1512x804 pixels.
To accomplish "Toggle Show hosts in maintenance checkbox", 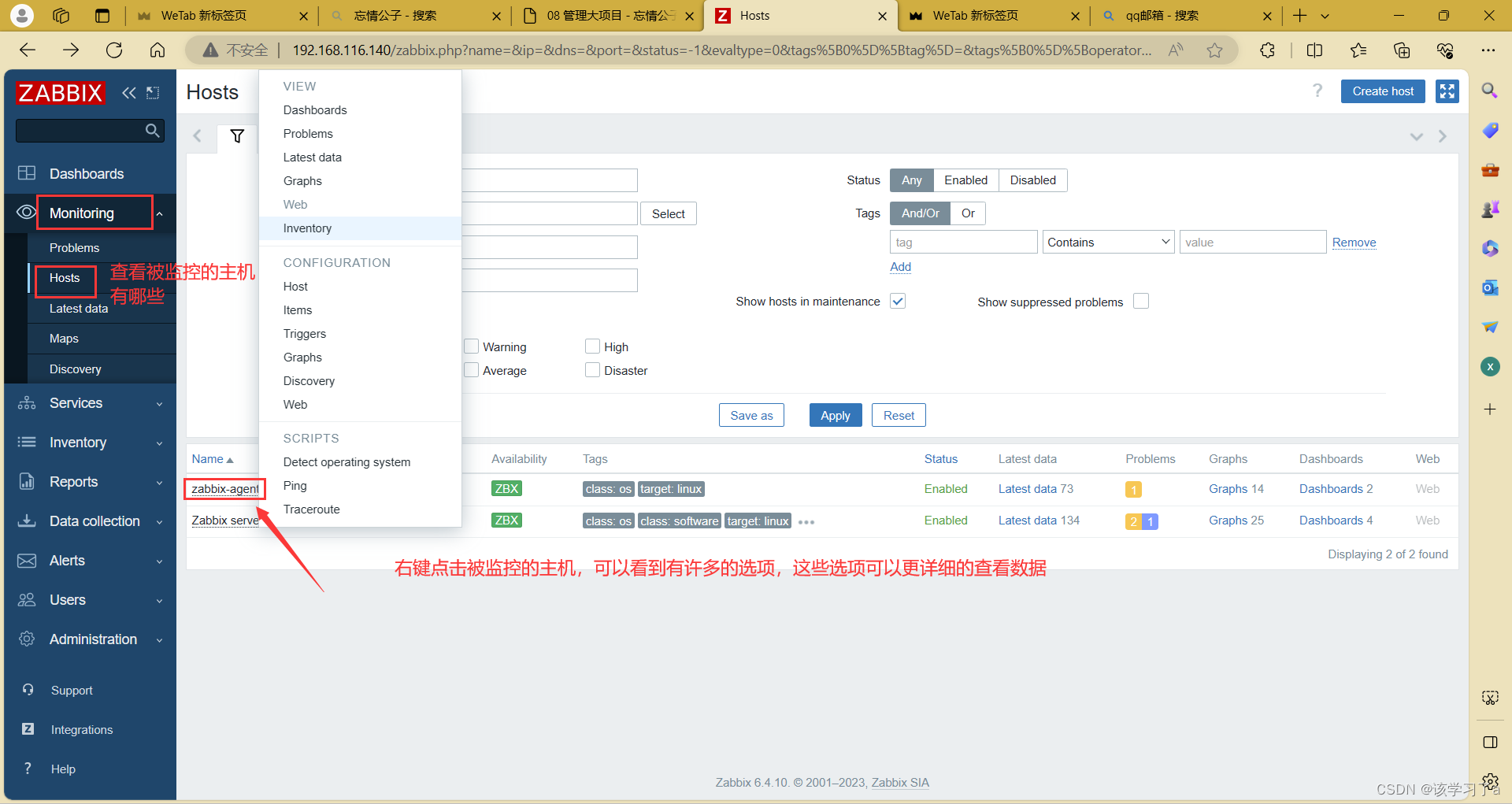I will (x=898, y=301).
